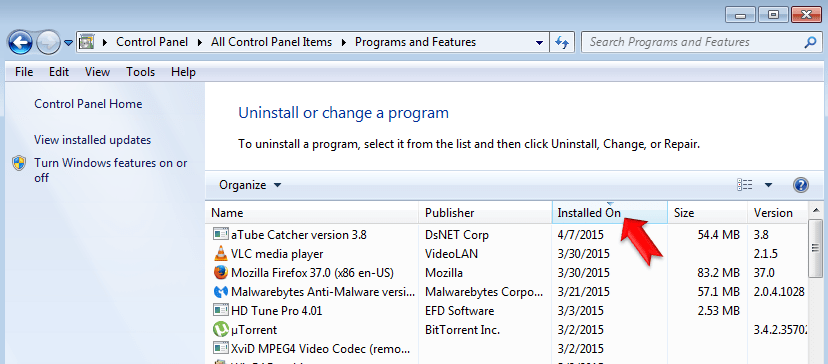Click the Back navigation arrow button
This screenshot has height=364, width=828.
pos(21,43)
